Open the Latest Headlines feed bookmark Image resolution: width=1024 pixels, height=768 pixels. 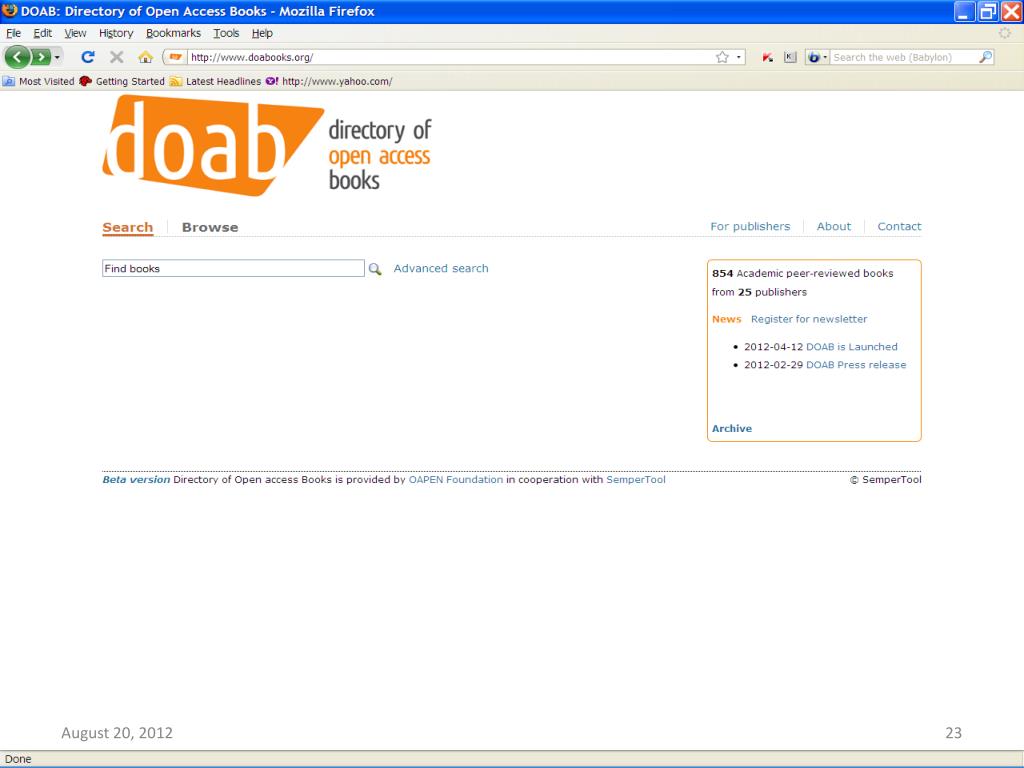click(x=216, y=82)
